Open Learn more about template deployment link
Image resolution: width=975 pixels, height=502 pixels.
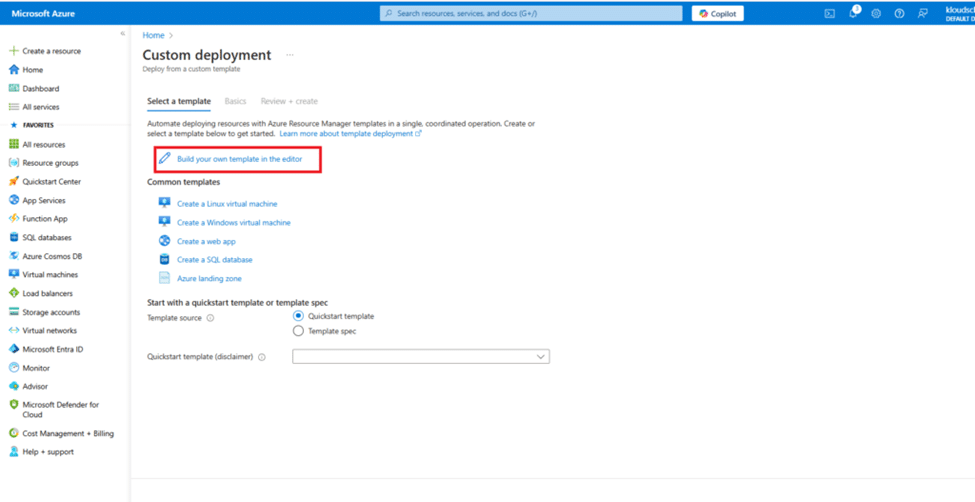349,133
